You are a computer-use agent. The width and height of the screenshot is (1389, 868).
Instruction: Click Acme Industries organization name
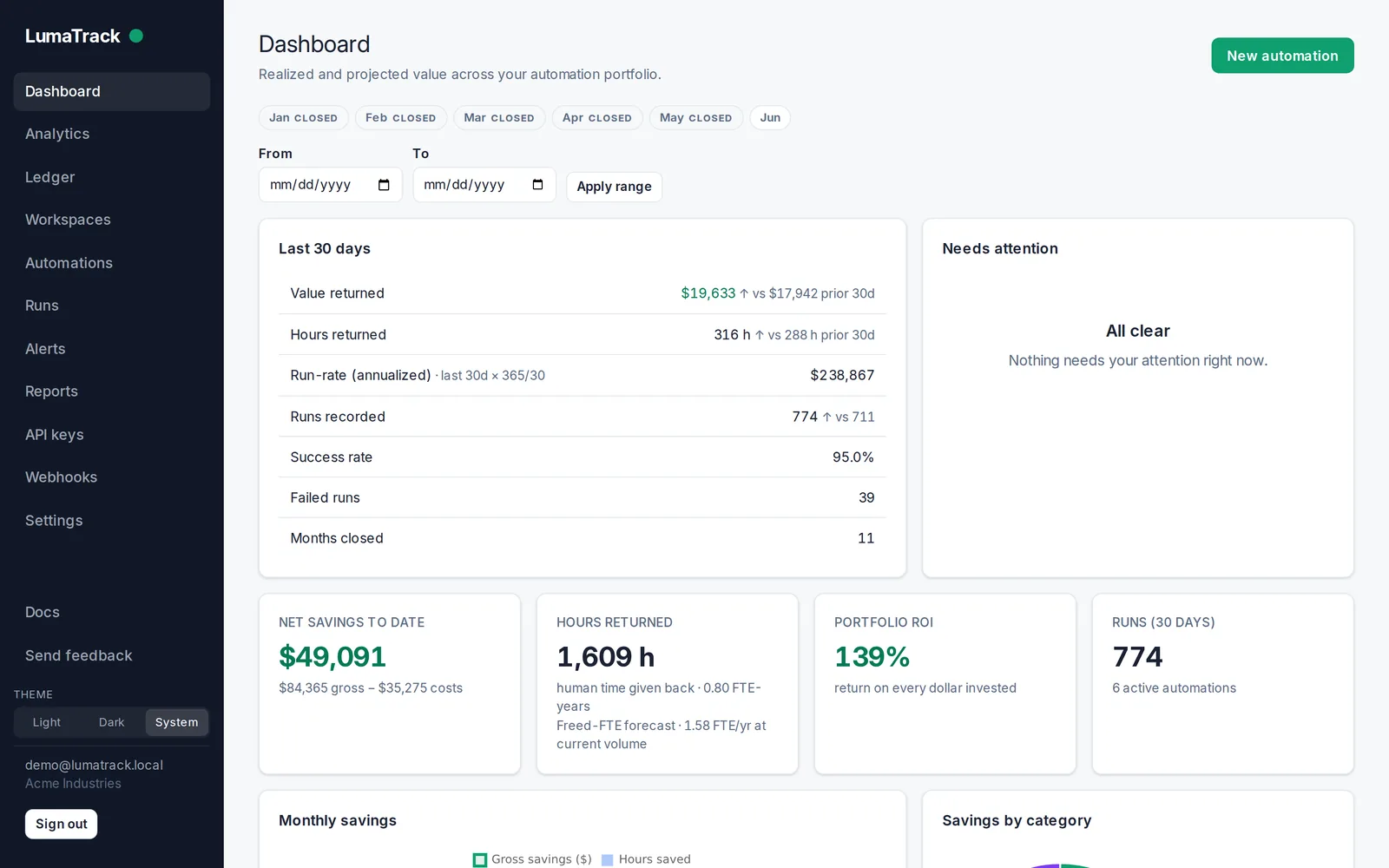pos(73,784)
